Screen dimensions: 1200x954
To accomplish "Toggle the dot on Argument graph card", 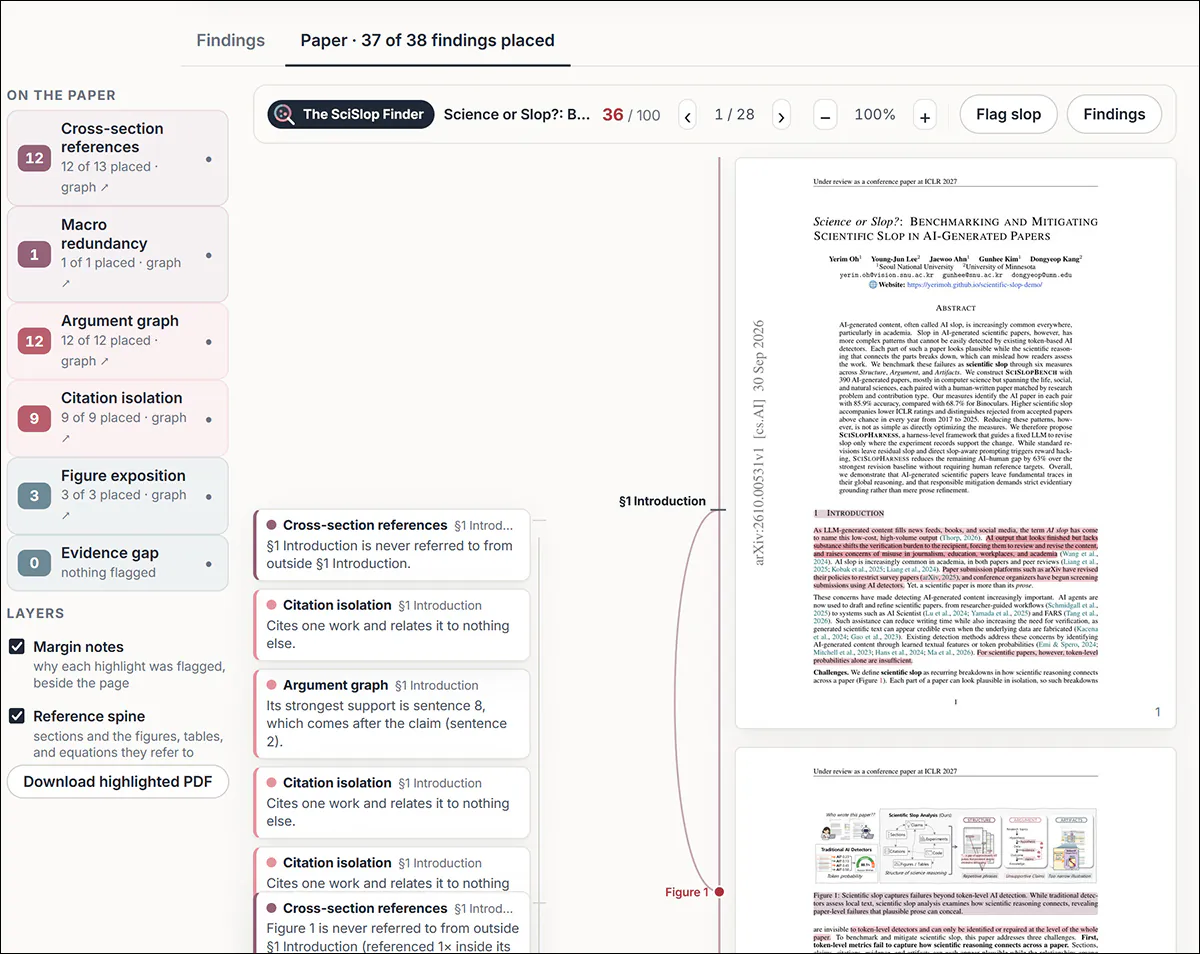I will click(x=208, y=341).
